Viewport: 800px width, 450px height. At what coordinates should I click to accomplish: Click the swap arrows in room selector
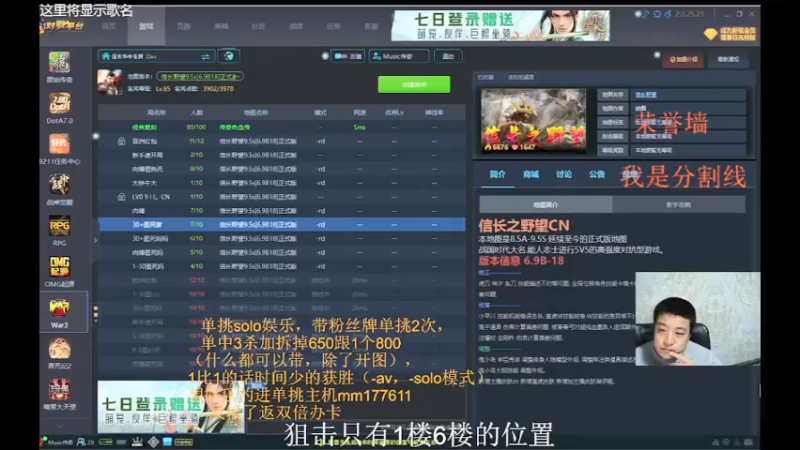tap(205, 57)
